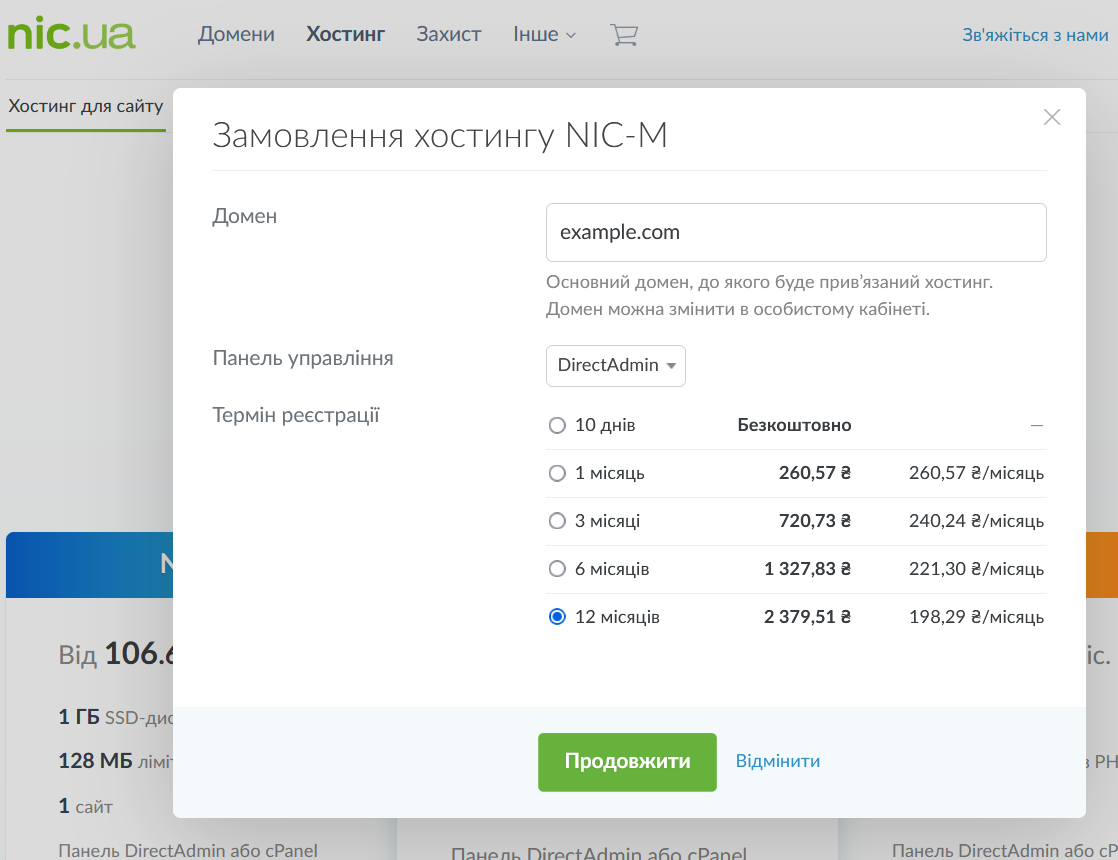Click the Відмінити cancel link
Image resolution: width=1118 pixels, height=860 pixels.
[778, 761]
